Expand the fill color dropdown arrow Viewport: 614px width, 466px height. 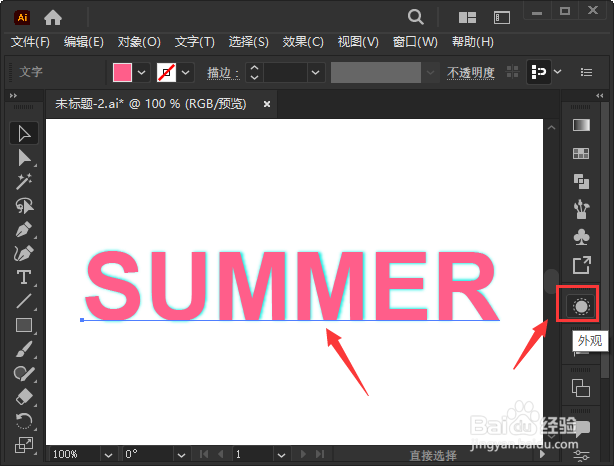pos(142,72)
